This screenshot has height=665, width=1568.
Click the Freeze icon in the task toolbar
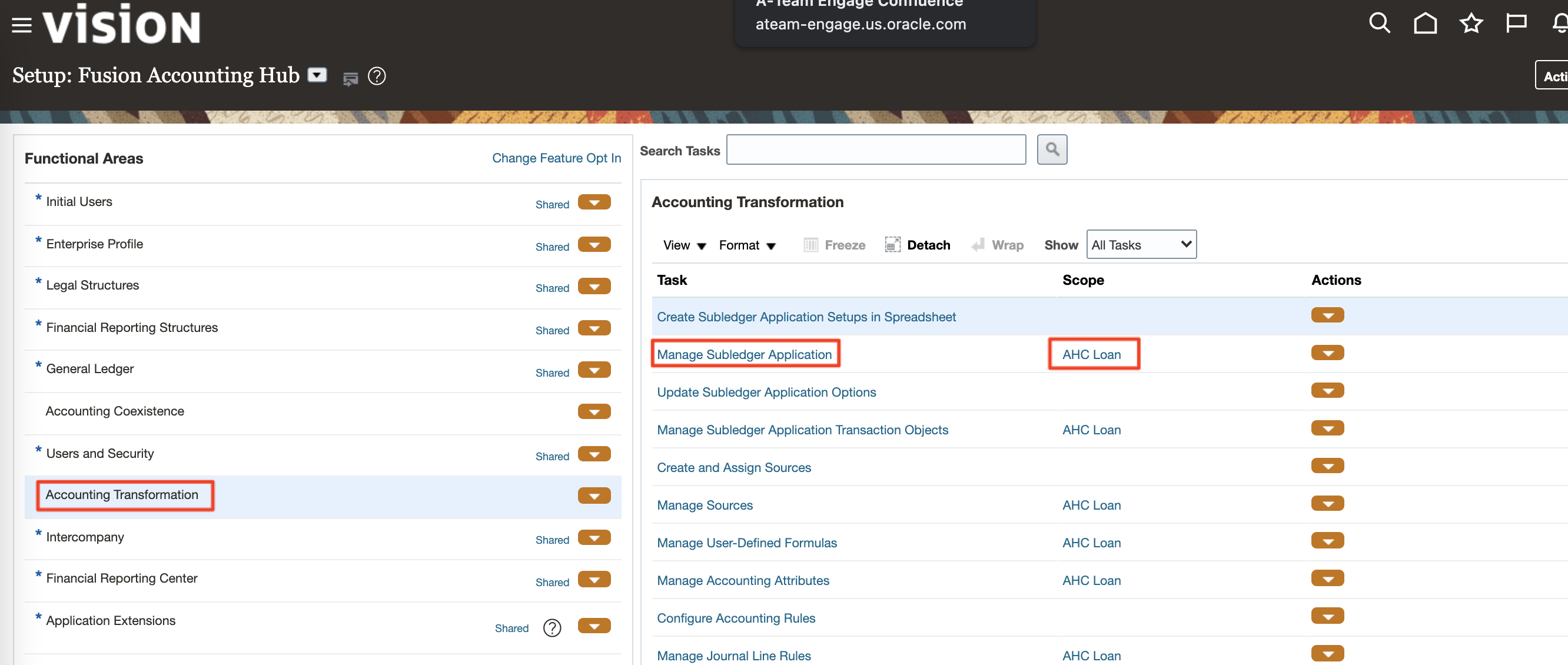pyautogui.click(x=811, y=245)
